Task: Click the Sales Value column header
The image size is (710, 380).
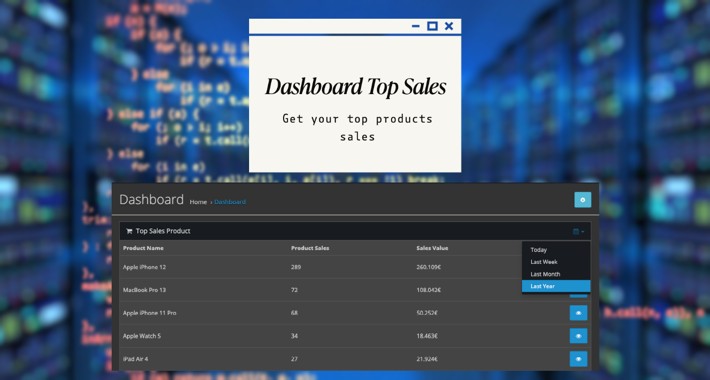Action: pos(432,248)
